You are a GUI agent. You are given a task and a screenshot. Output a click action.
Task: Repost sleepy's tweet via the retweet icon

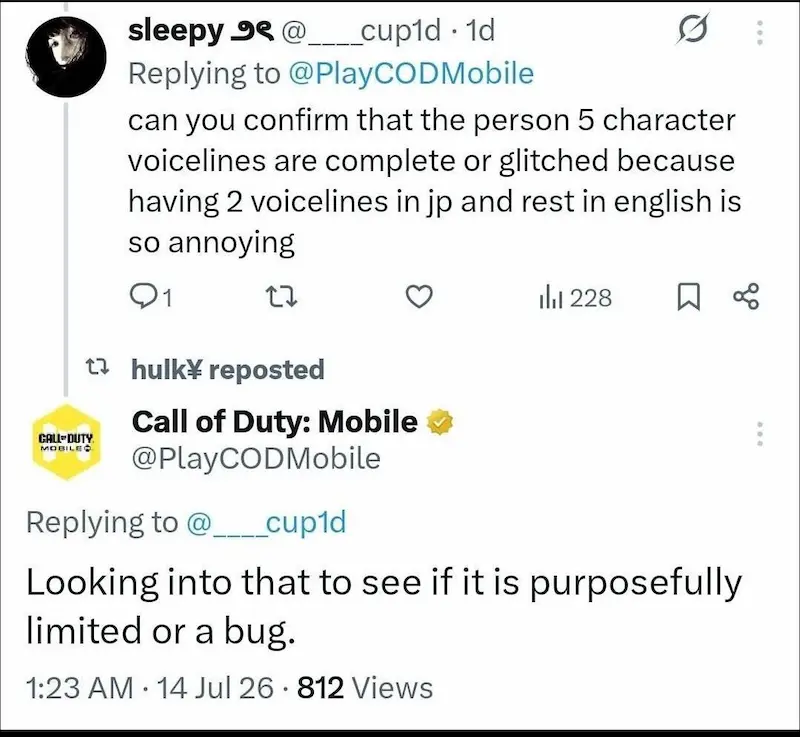click(282, 297)
